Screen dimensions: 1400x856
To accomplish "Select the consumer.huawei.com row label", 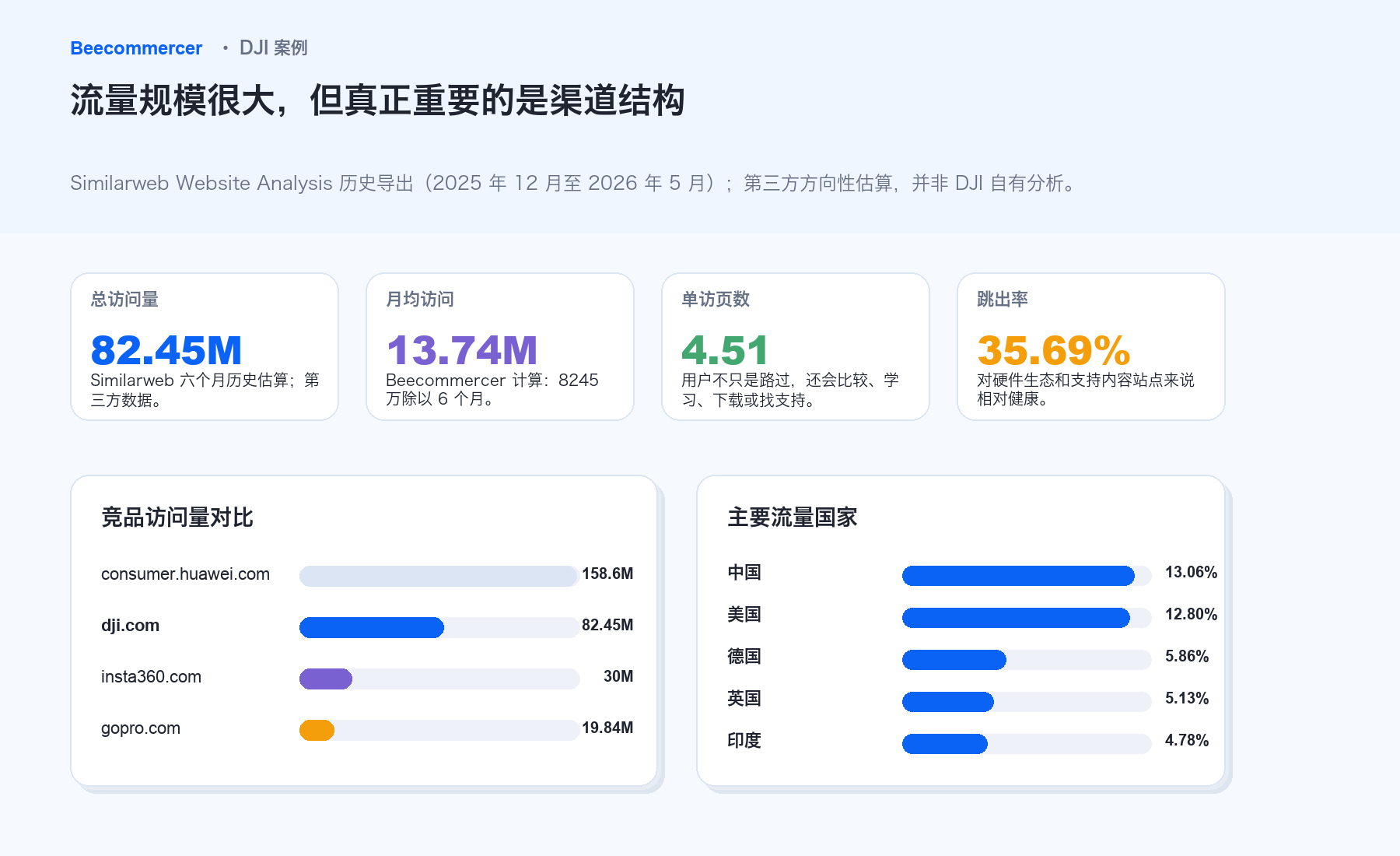I will coord(185,574).
